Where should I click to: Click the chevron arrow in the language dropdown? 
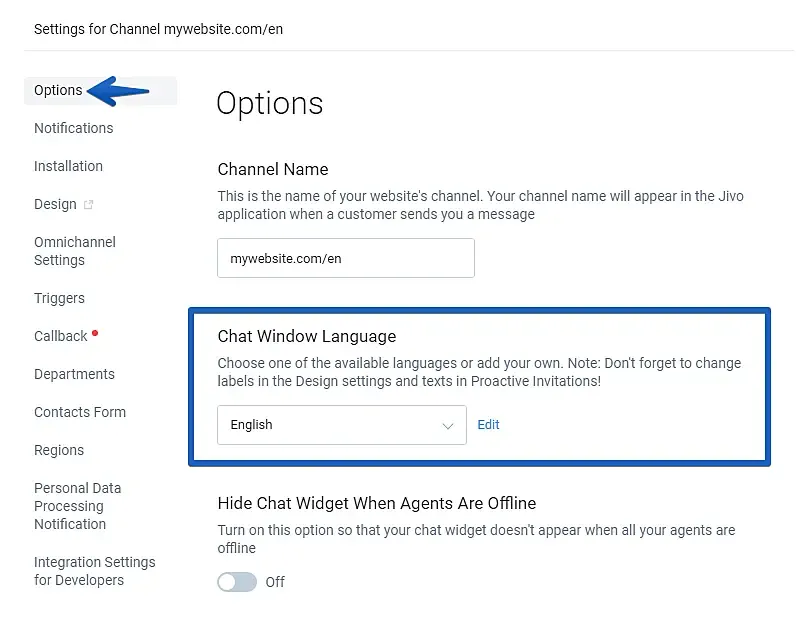click(x=448, y=426)
